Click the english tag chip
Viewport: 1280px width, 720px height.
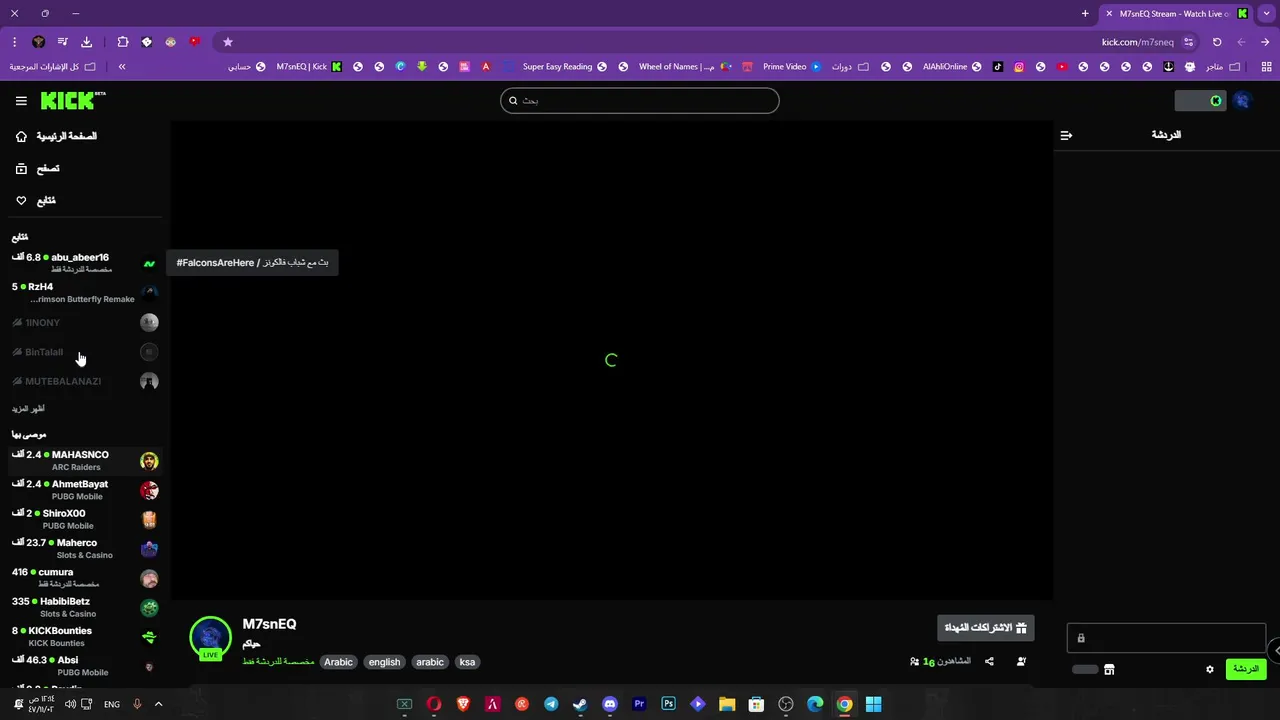pos(384,662)
